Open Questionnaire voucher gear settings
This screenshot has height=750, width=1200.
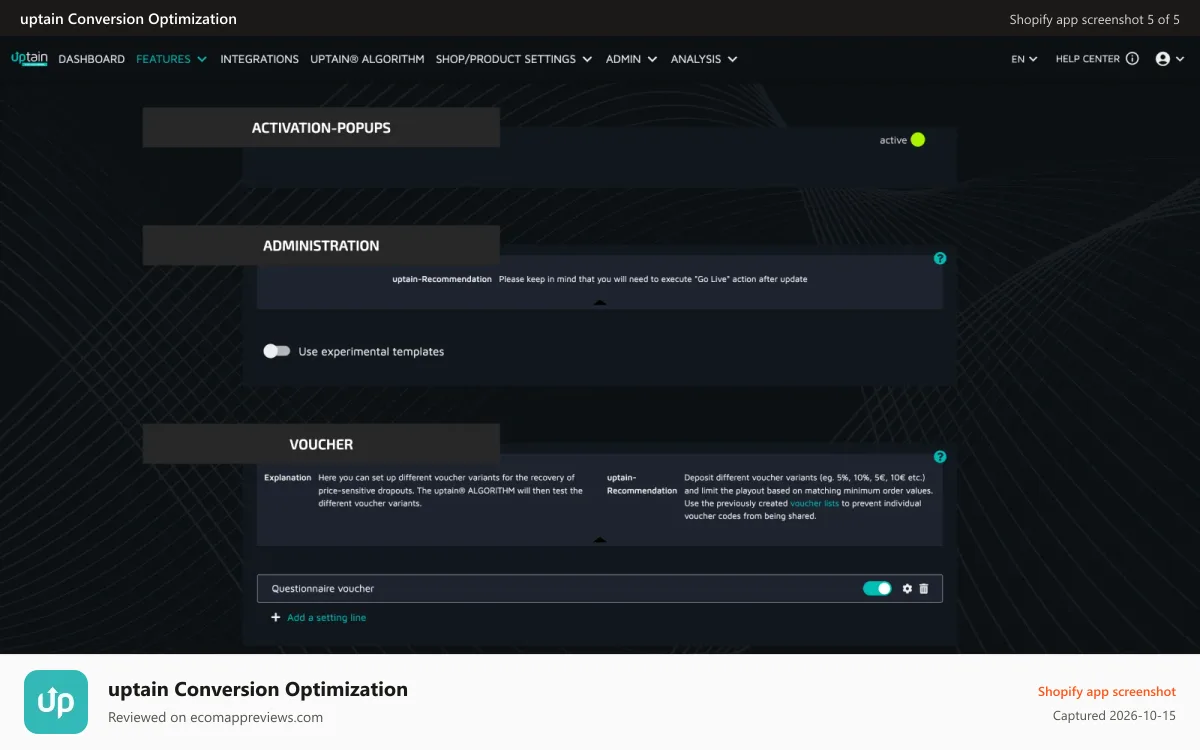tap(907, 589)
